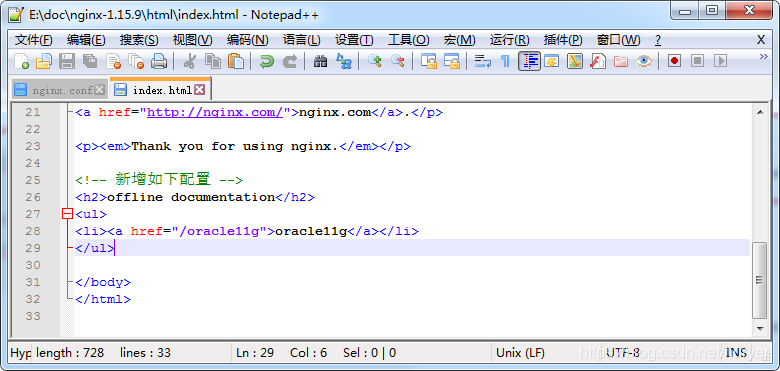780x371 pixels.
Task: Click the vertical scrollbar thumb
Action: tap(760, 280)
